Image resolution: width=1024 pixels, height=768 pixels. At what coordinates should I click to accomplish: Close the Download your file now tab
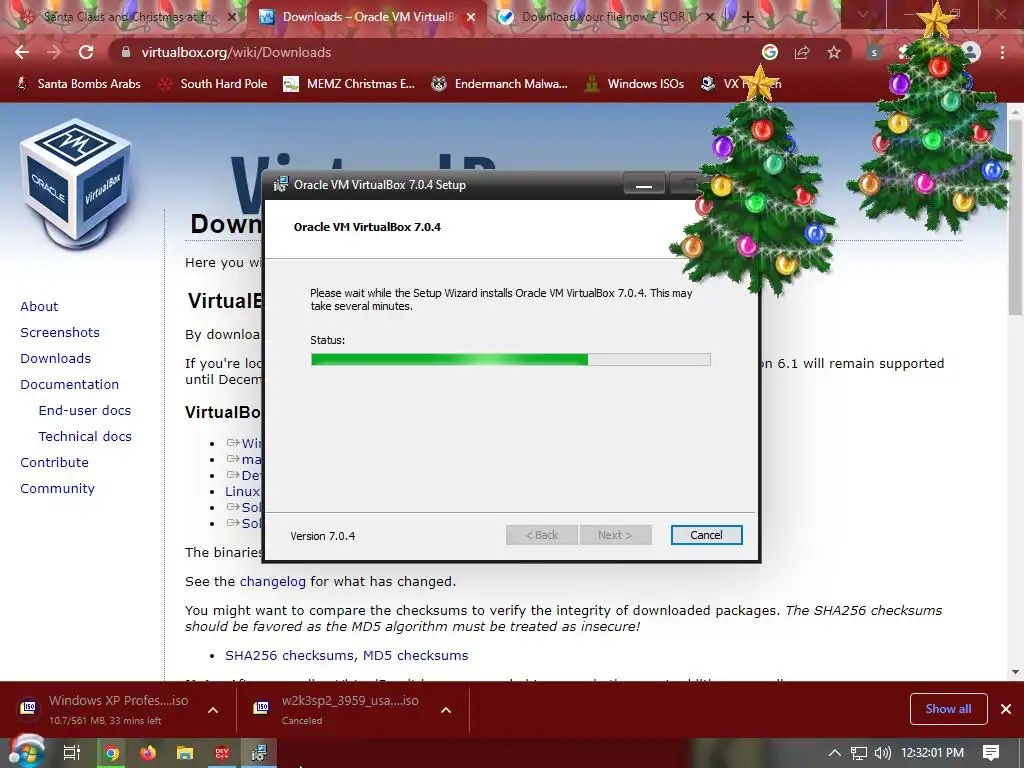coord(710,18)
